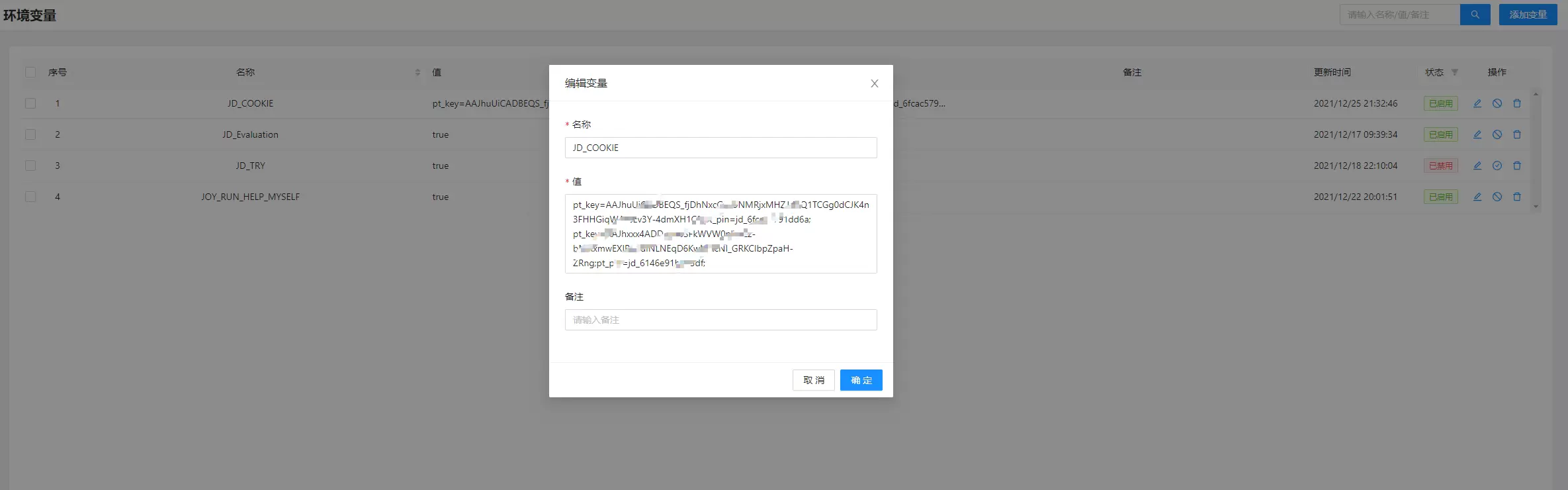Check the JD_Evaluation row checkbox

point(30,134)
